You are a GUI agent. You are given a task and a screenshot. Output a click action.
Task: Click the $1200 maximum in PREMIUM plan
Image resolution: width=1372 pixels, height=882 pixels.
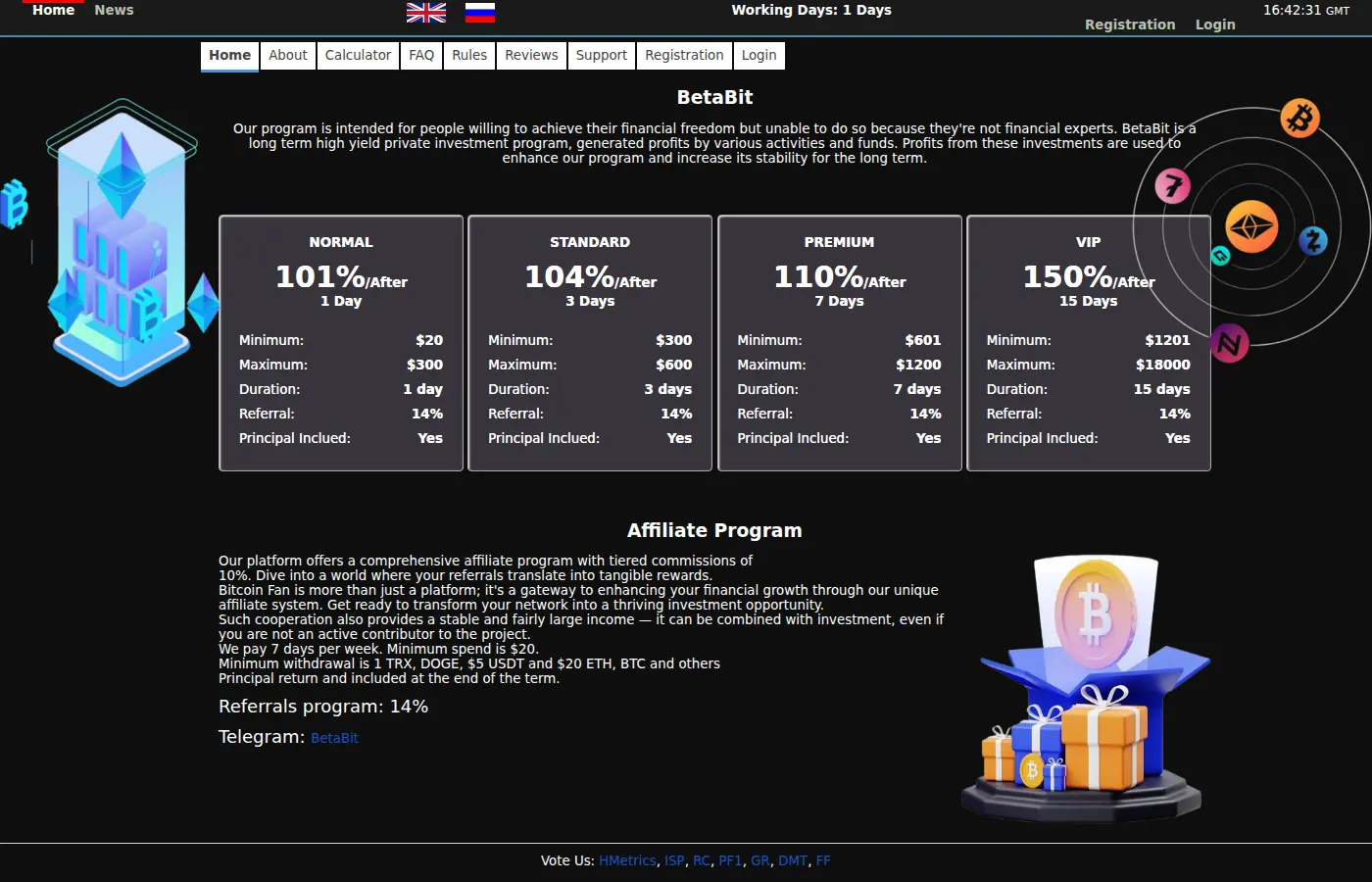pos(918,365)
